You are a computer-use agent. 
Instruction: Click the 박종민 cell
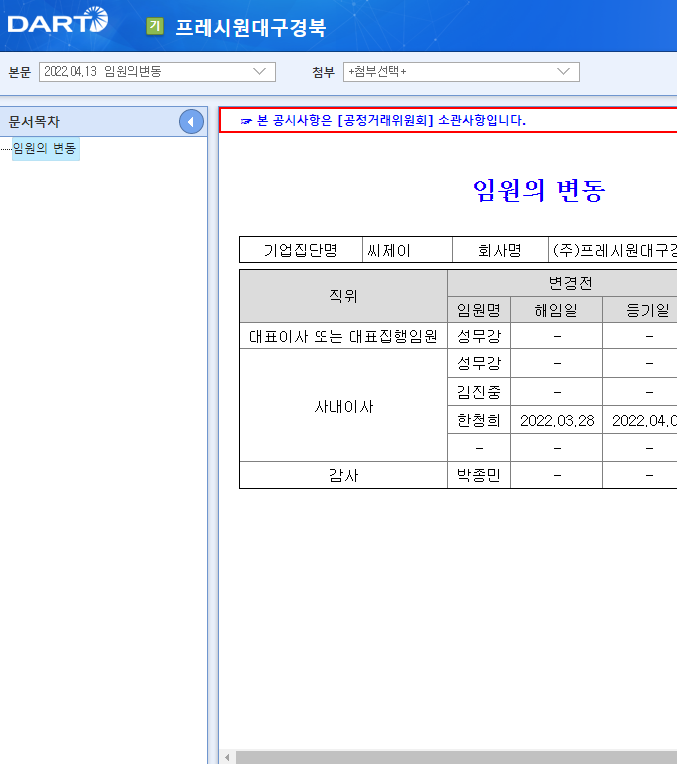[479, 475]
